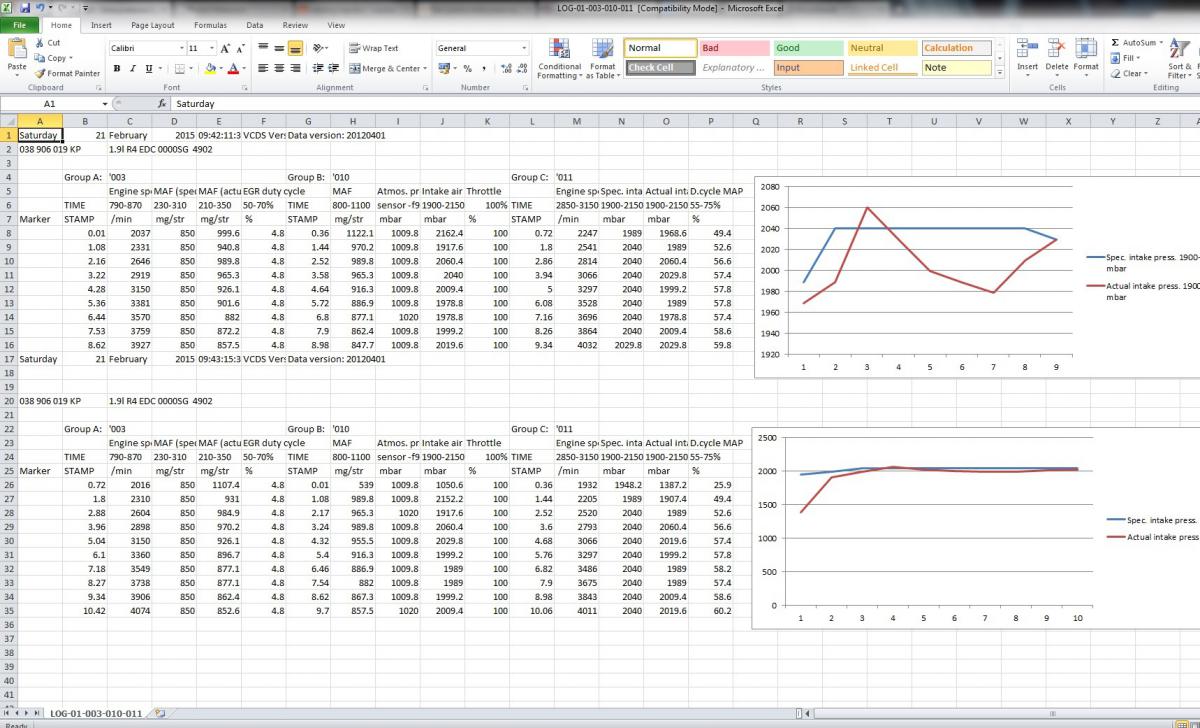
Task: Open the font size 11 dropdown
Action: [x=211, y=48]
